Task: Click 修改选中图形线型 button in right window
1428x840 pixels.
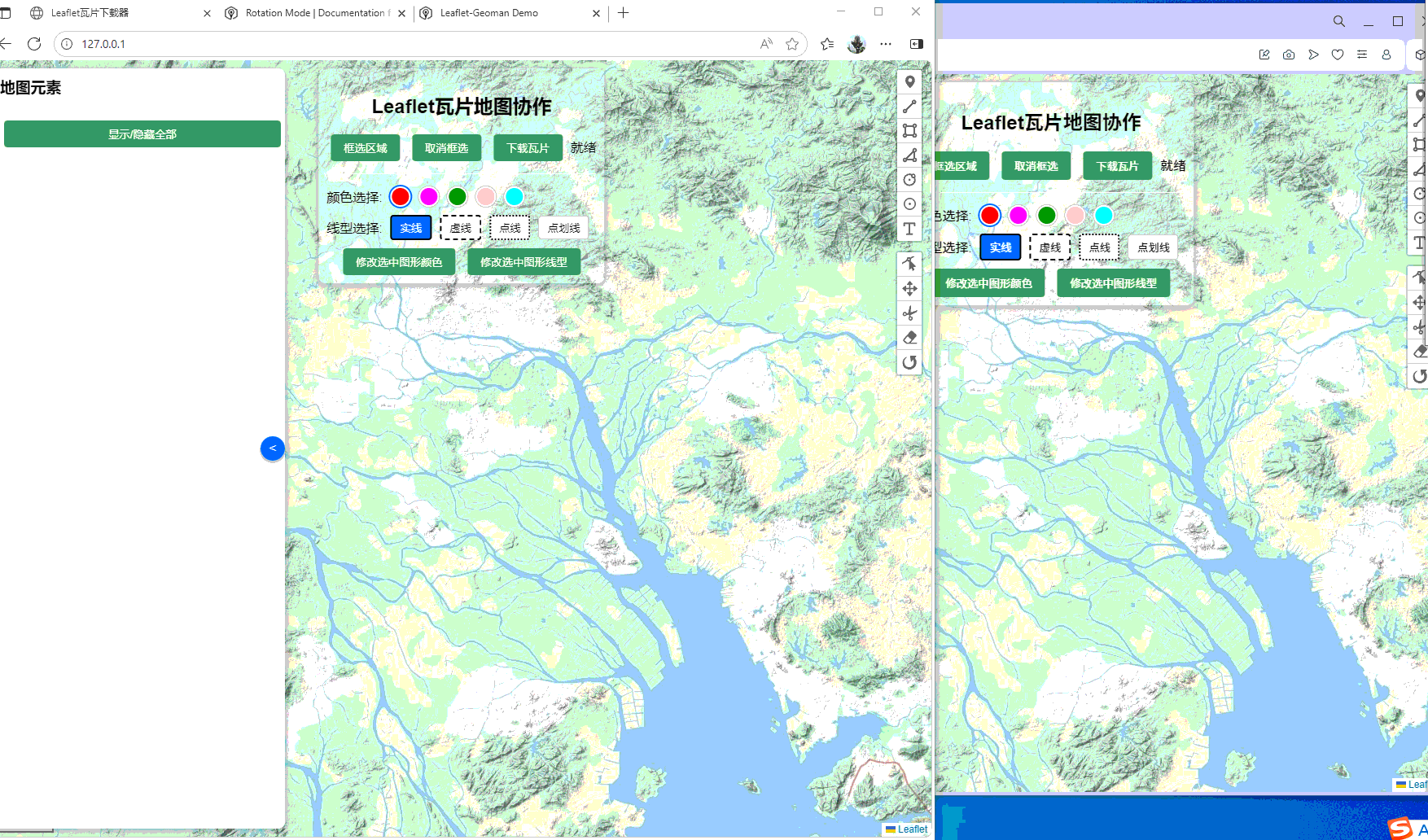Action: click(x=1113, y=283)
